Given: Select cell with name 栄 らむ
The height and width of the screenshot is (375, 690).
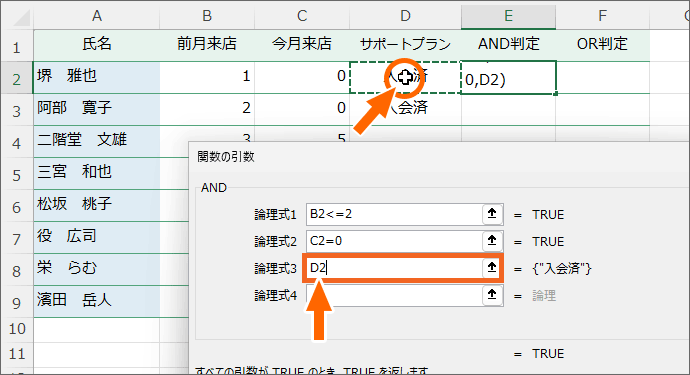Looking at the screenshot, I should click(97, 270).
